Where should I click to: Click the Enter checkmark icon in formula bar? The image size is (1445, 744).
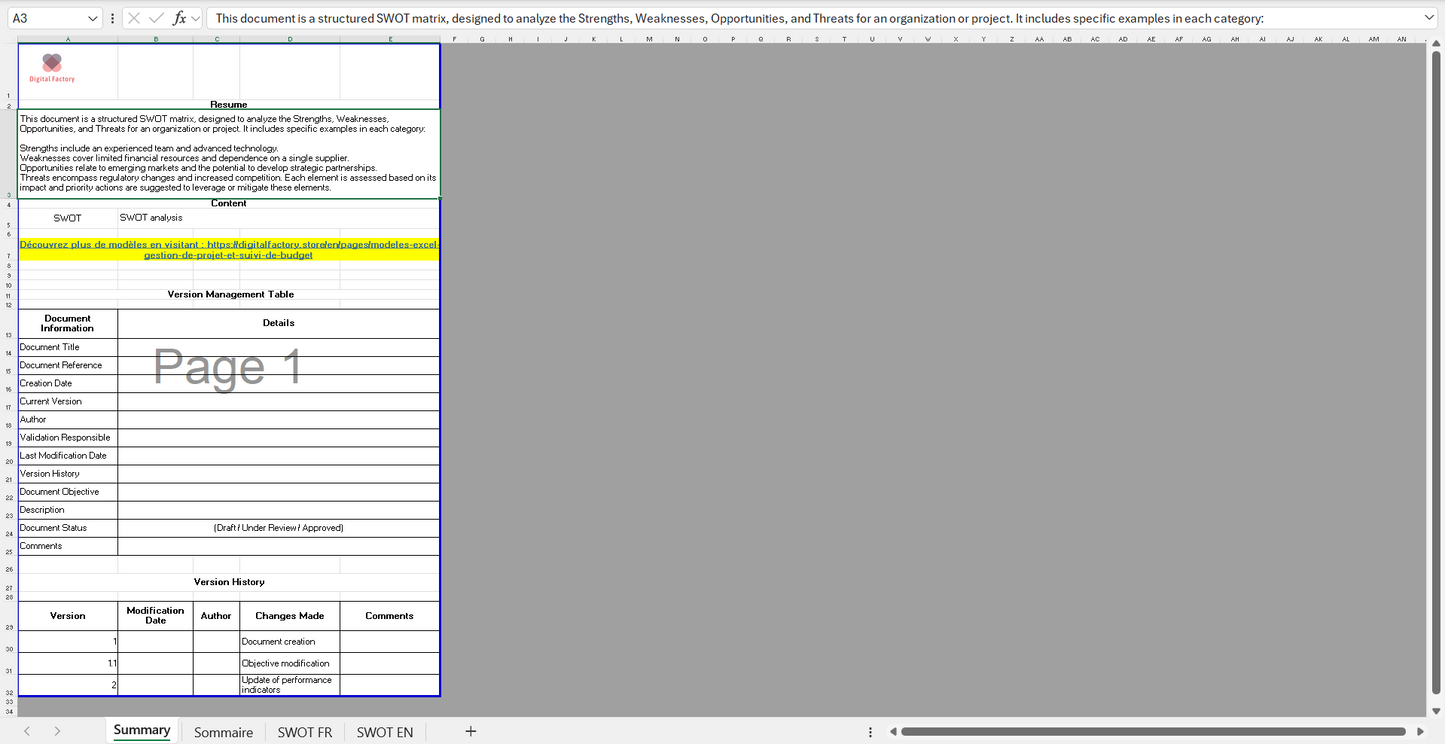pos(156,18)
